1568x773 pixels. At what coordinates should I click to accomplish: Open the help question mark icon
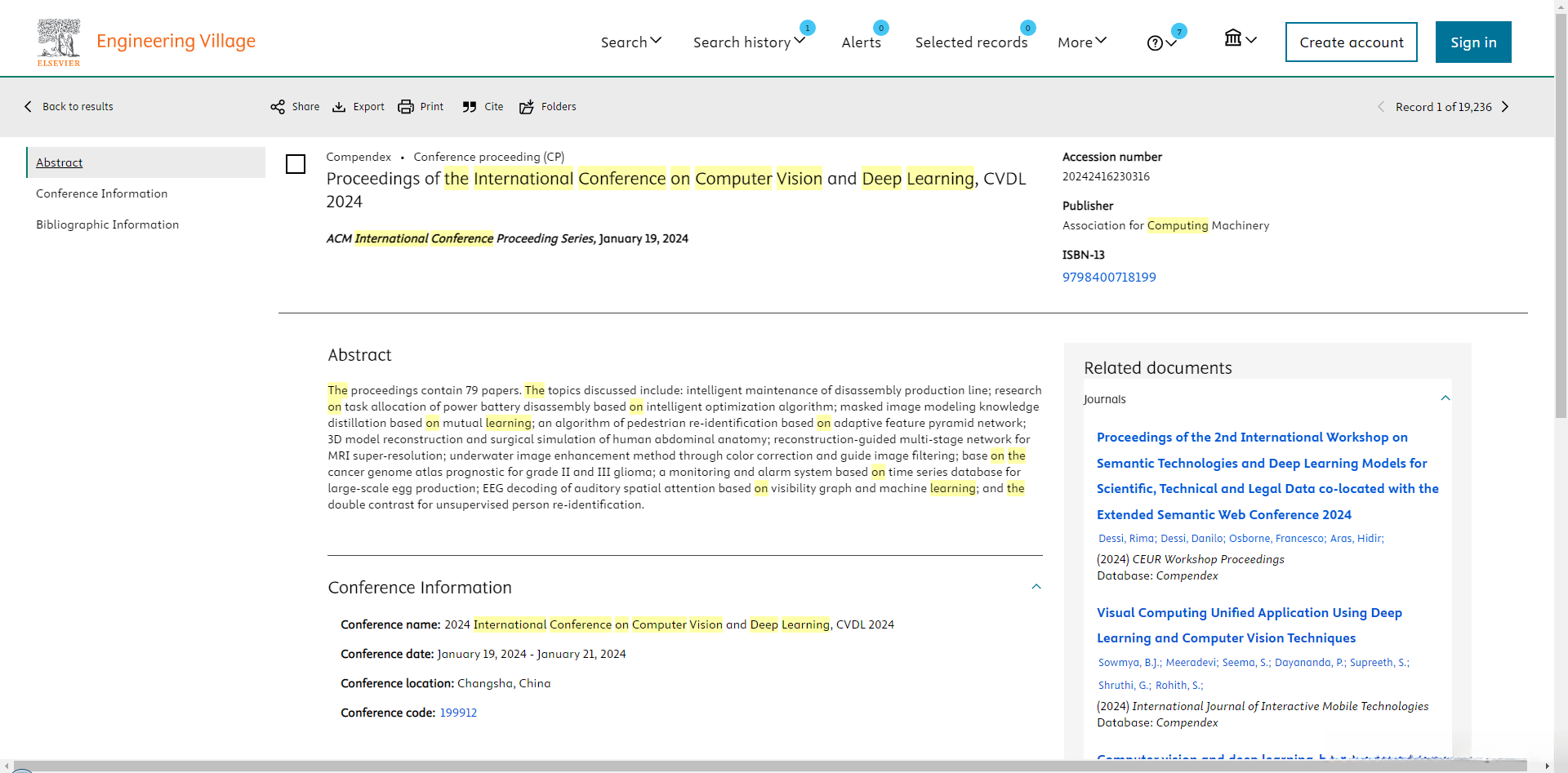(x=1155, y=43)
